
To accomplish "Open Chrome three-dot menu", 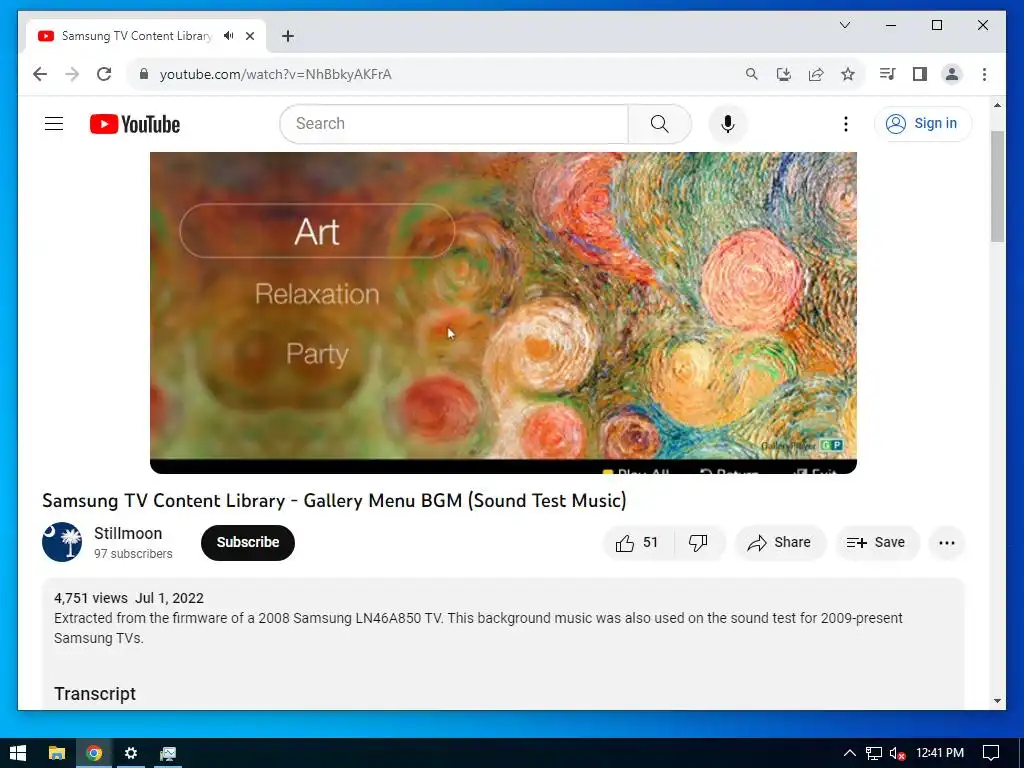I will click(984, 74).
